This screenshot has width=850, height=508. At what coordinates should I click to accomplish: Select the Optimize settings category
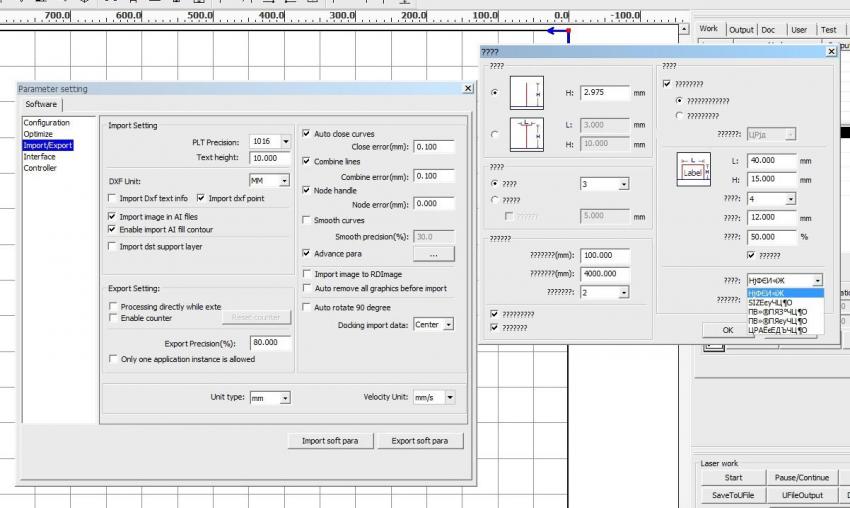coord(38,134)
